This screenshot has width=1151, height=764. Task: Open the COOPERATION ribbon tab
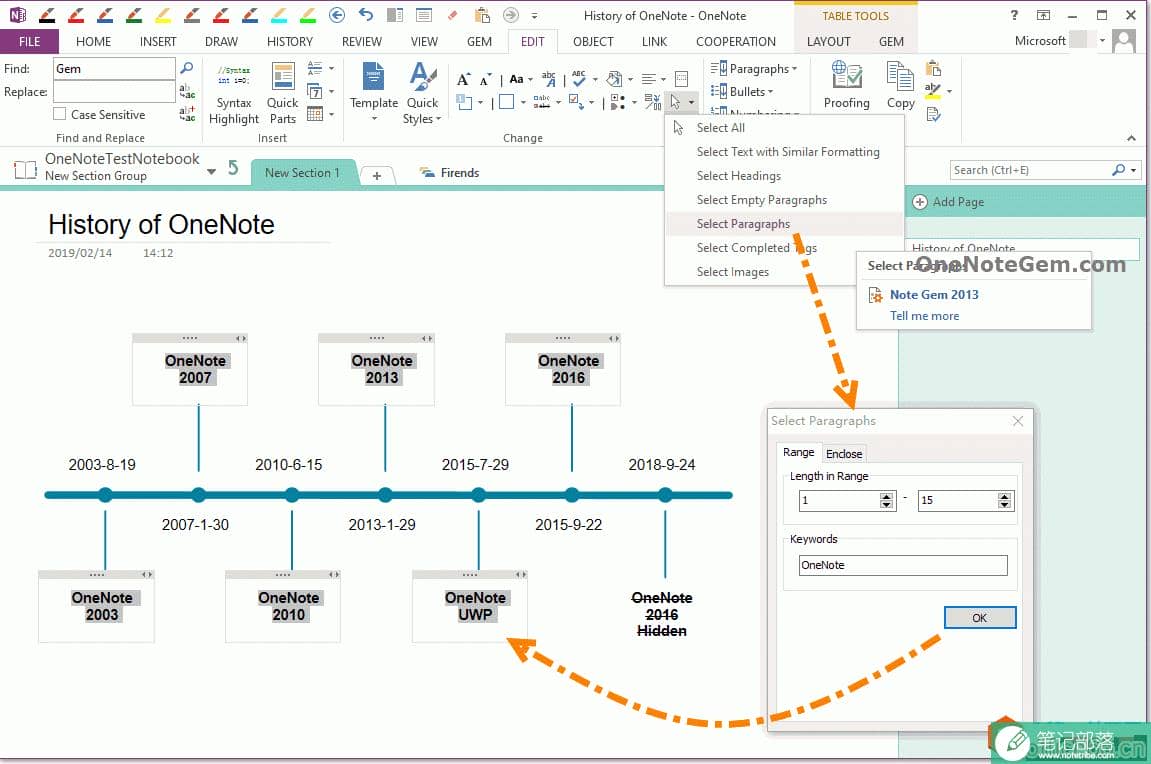pyautogui.click(x=736, y=41)
